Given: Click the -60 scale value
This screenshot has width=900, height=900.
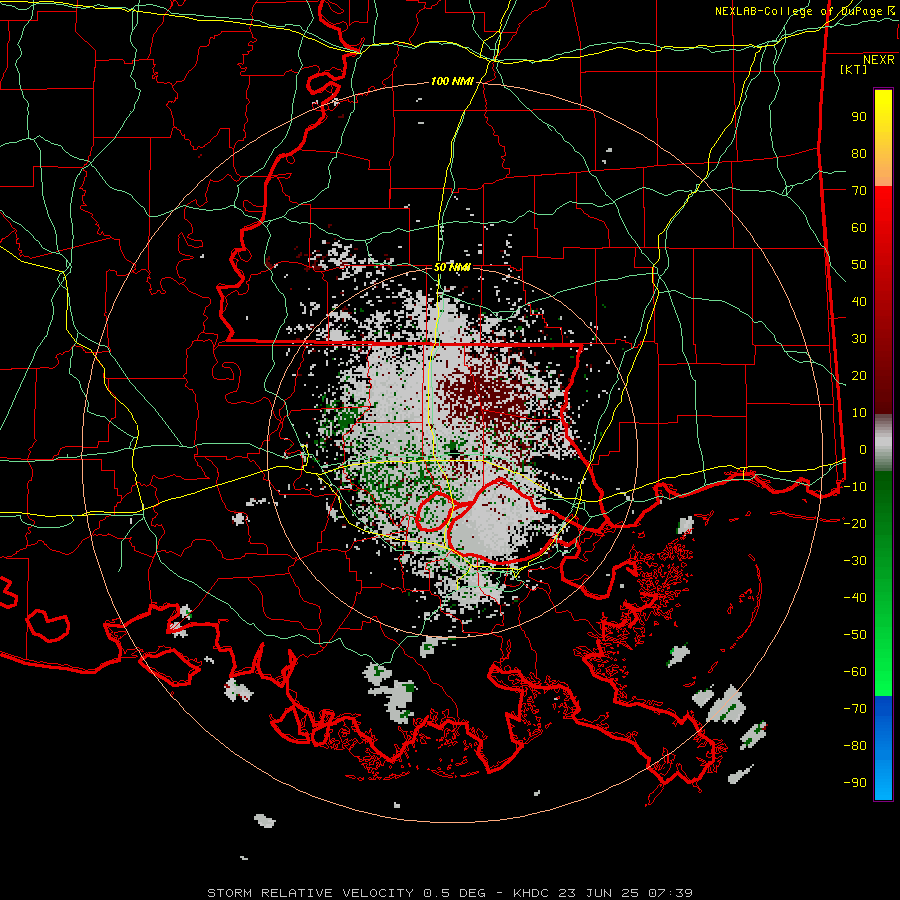Looking at the screenshot, I should (855, 672).
